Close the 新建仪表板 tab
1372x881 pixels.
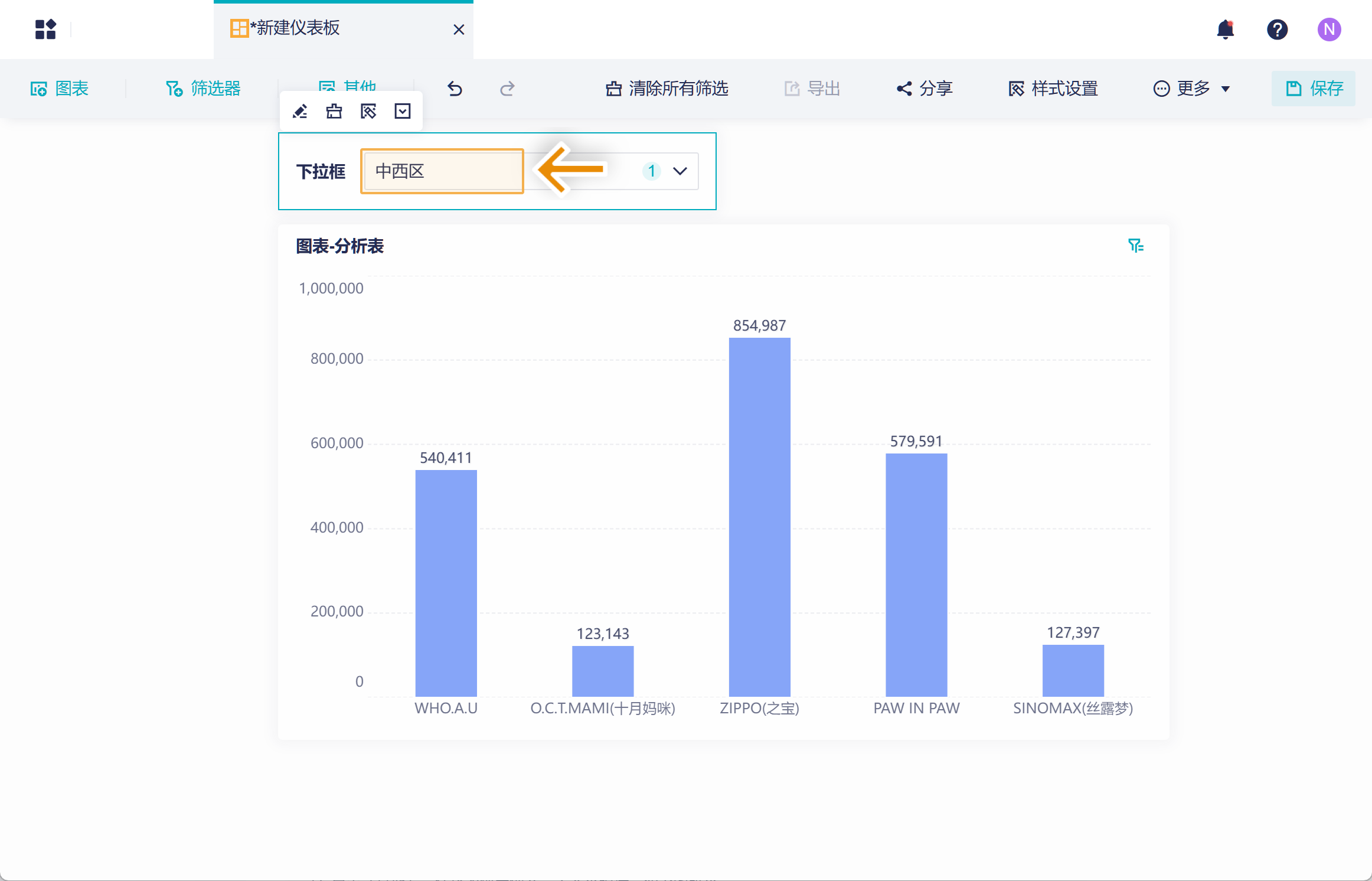[x=459, y=30]
